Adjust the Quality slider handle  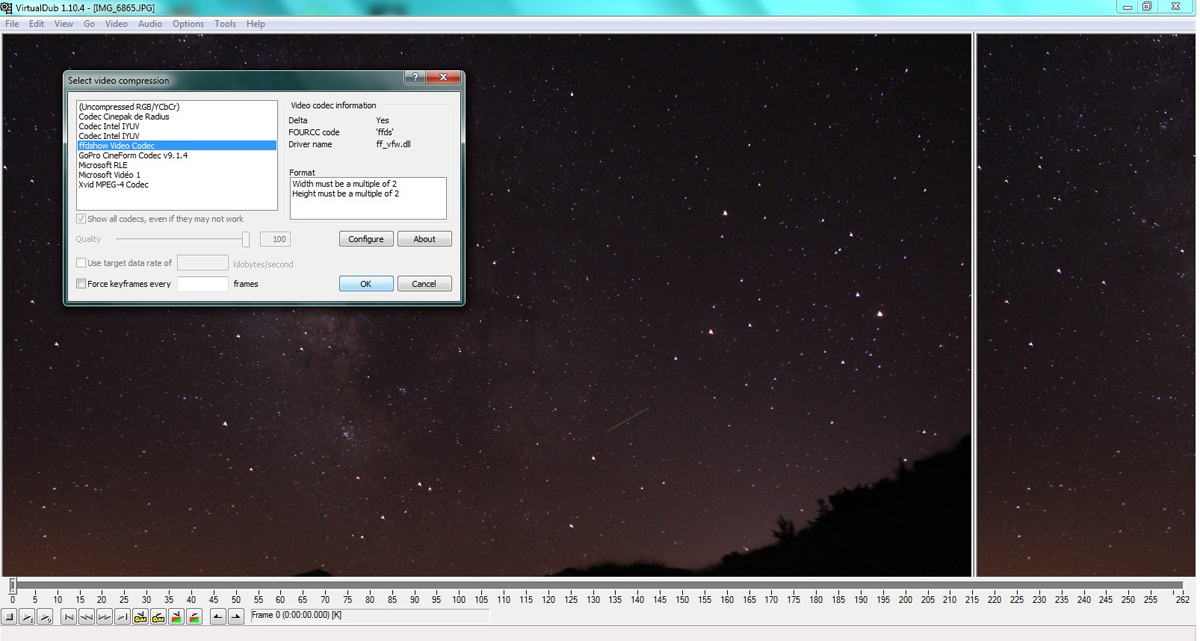pos(246,239)
